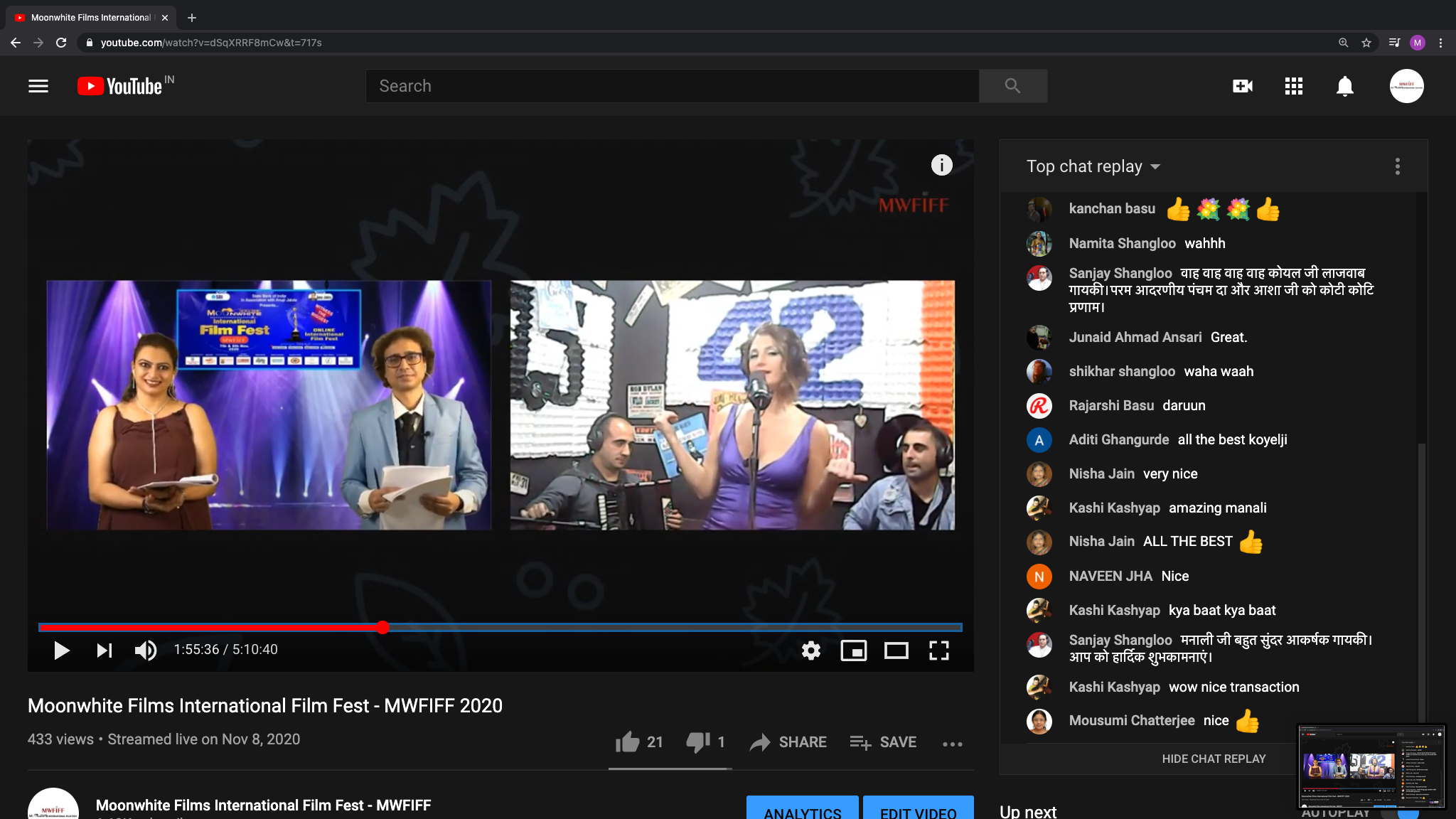Open a new browser tab
The height and width of the screenshot is (819, 1456).
tap(191, 18)
